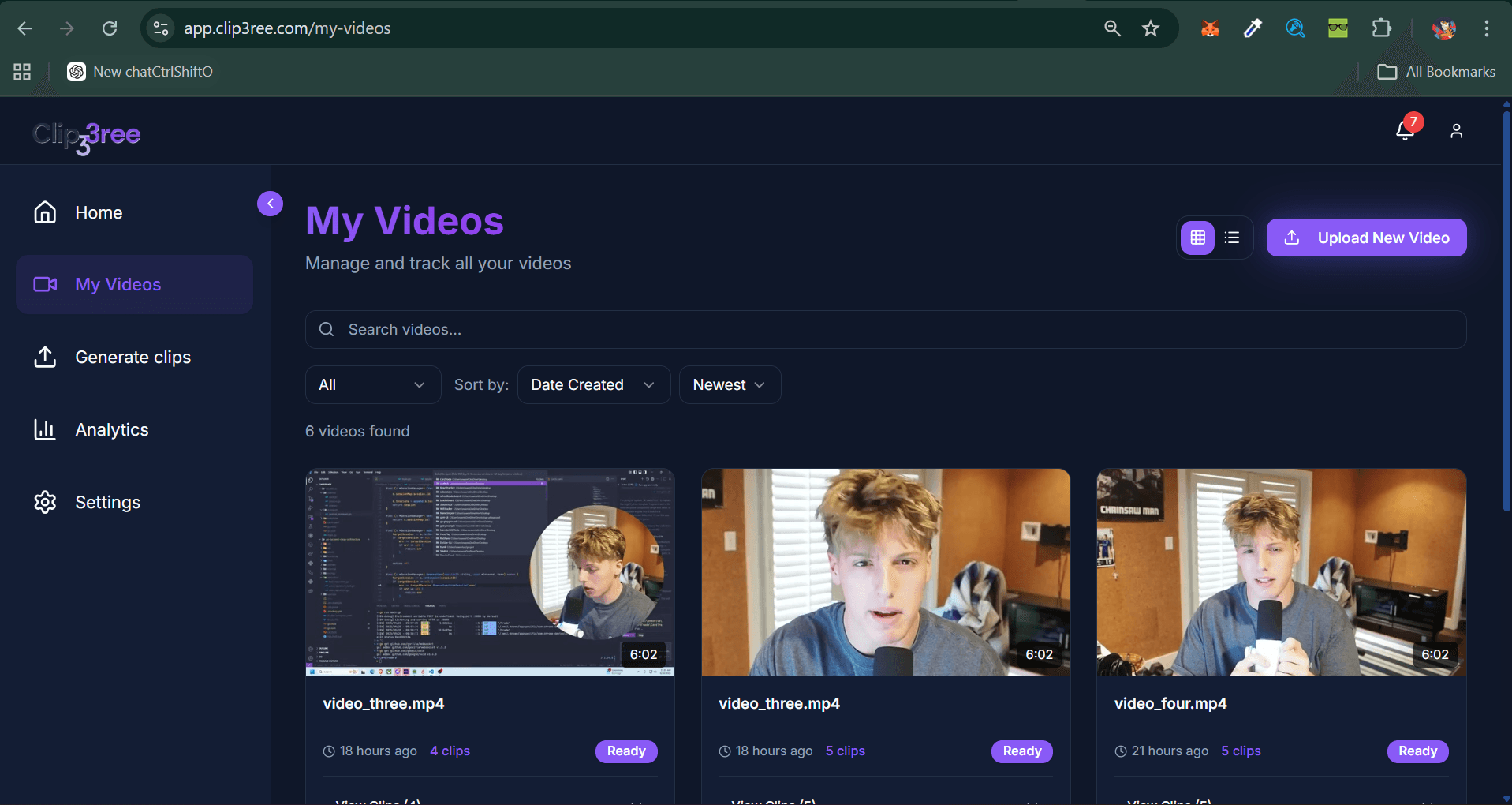Open the Analytics panel
This screenshot has height=805, width=1512.
click(x=111, y=429)
